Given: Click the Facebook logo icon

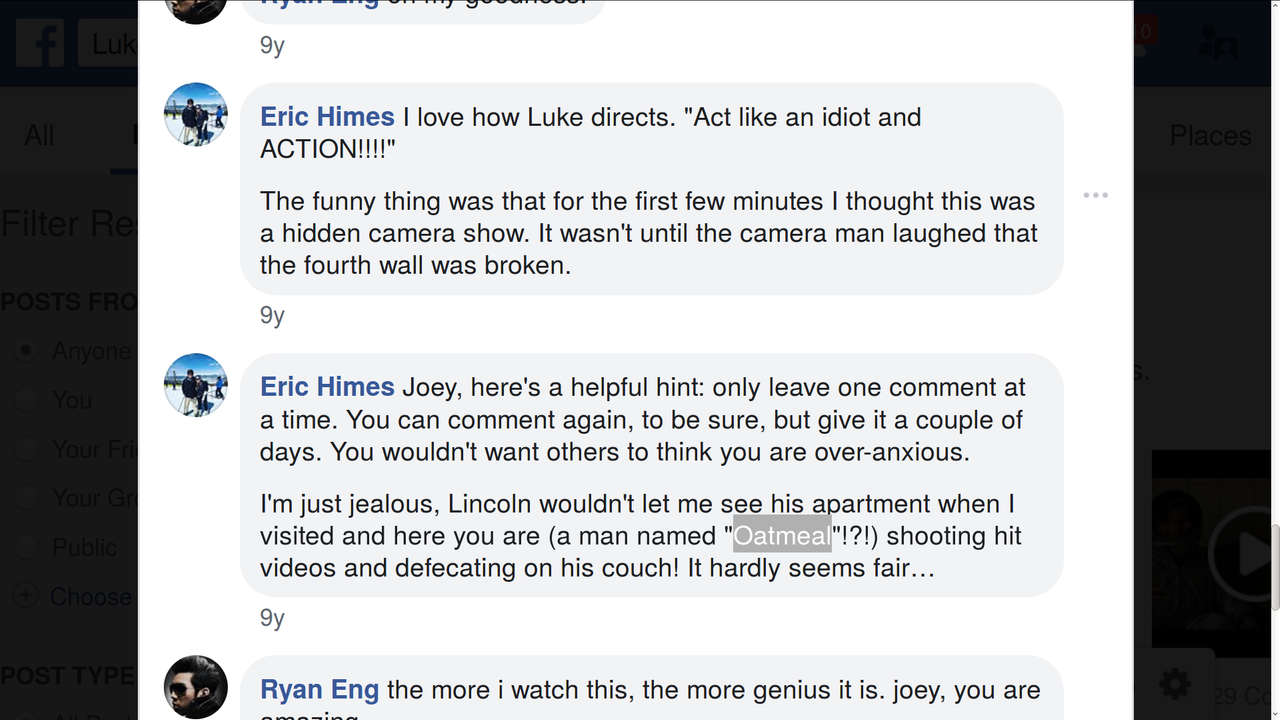Looking at the screenshot, I should pos(40,43).
